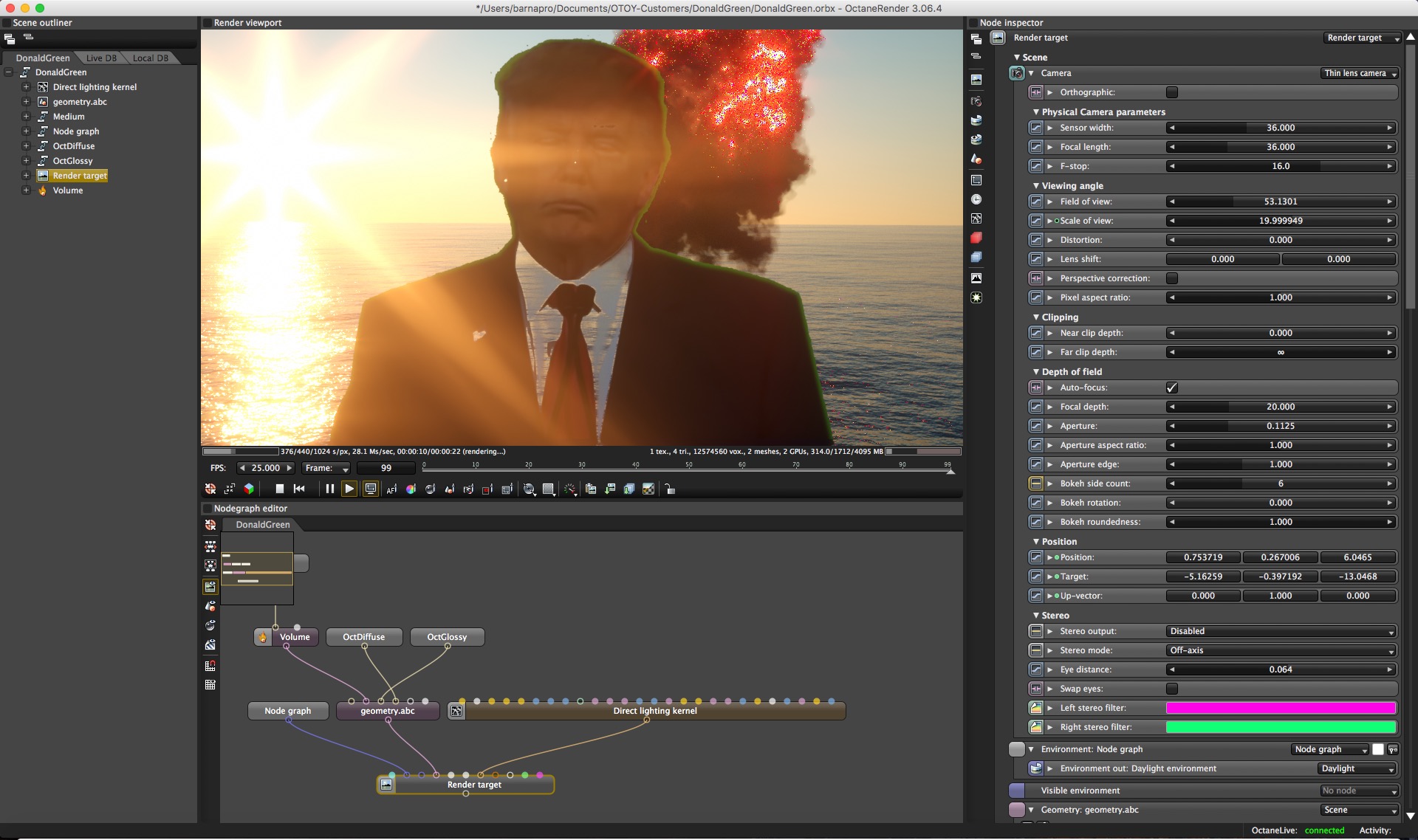Image resolution: width=1418 pixels, height=840 pixels.
Task: Uncheck the Auto-focus checkbox
Action: (1172, 388)
